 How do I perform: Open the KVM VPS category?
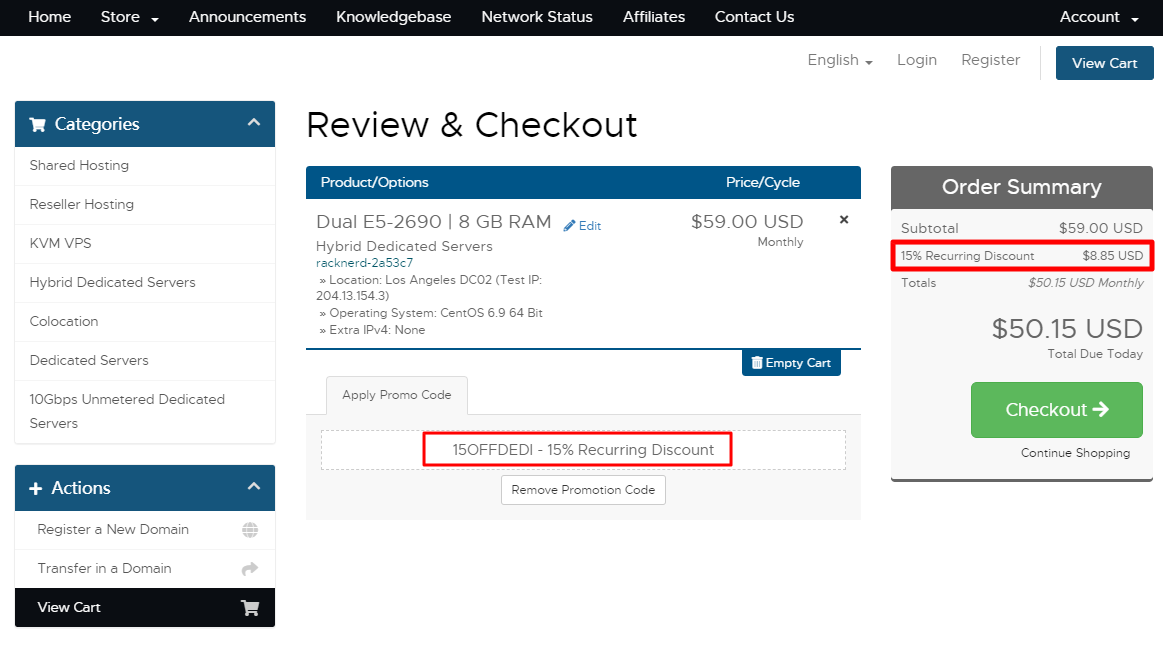point(60,243)
